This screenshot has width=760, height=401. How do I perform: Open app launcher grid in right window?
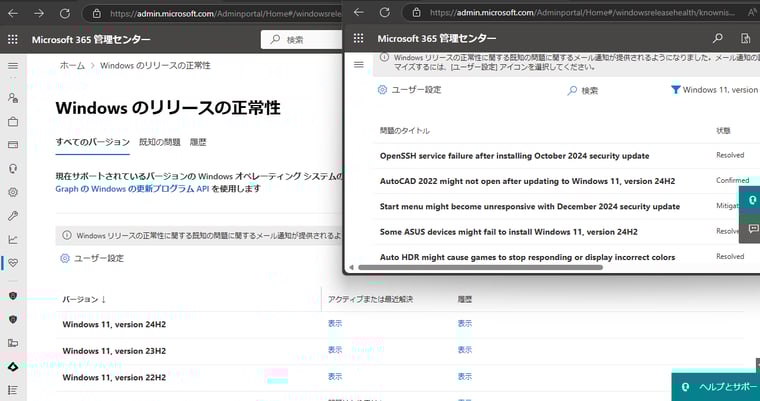coord(359,38)
